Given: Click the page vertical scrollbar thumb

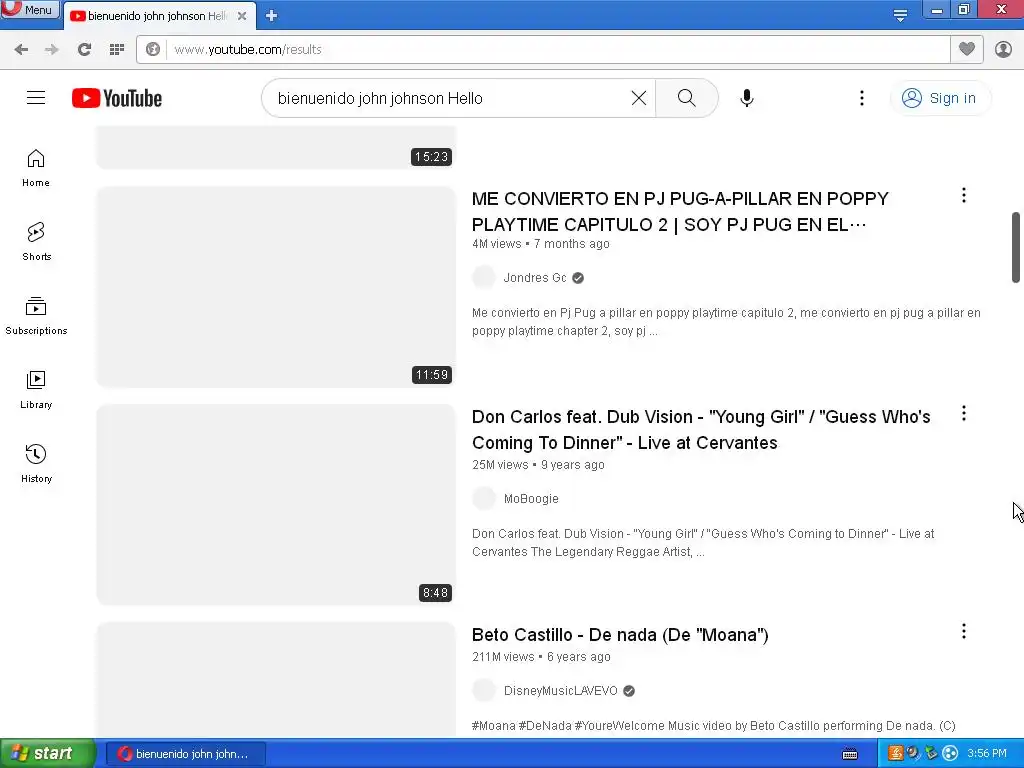Looking at the screenshot, I should coord(1016,248).
